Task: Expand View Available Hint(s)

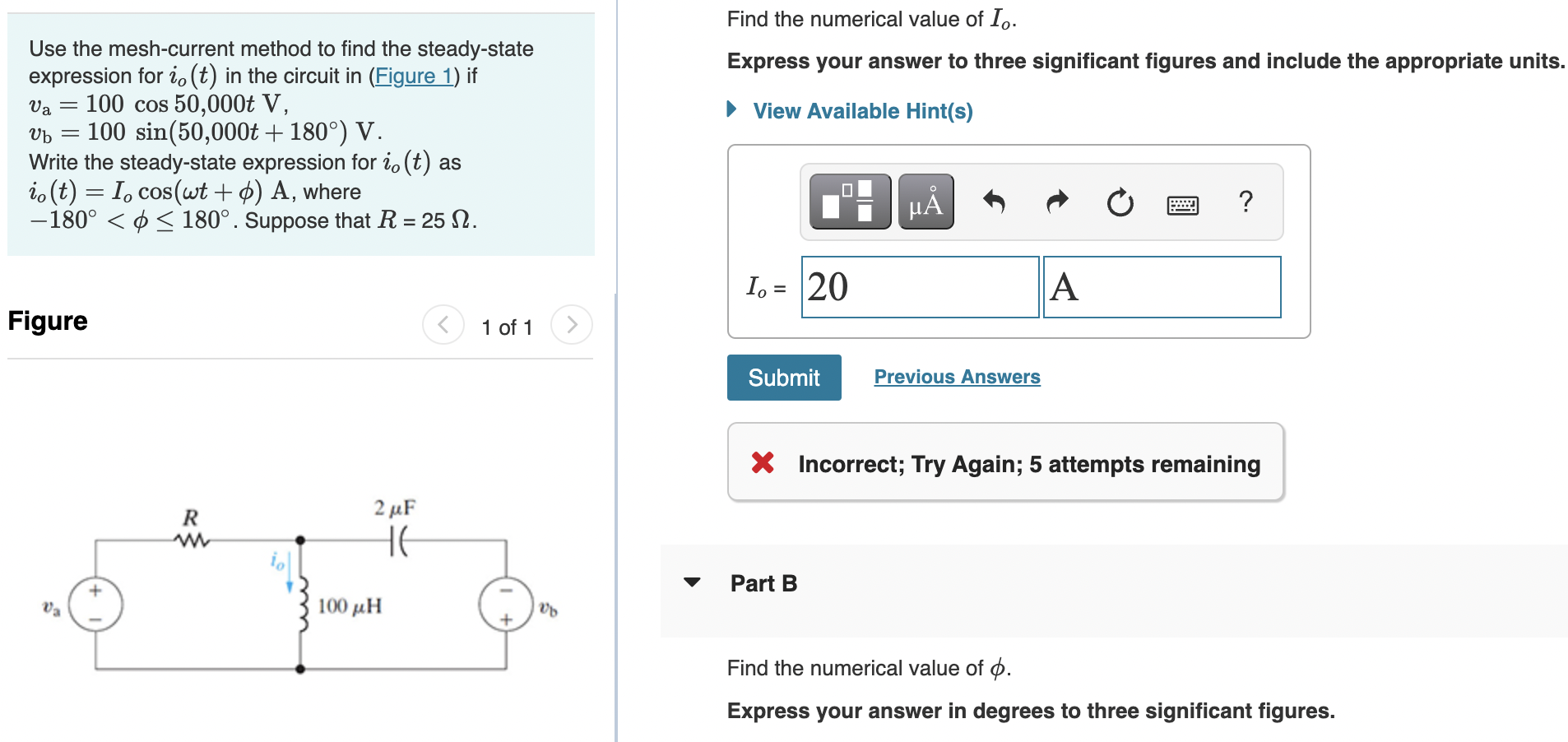Action: point(861,110)
